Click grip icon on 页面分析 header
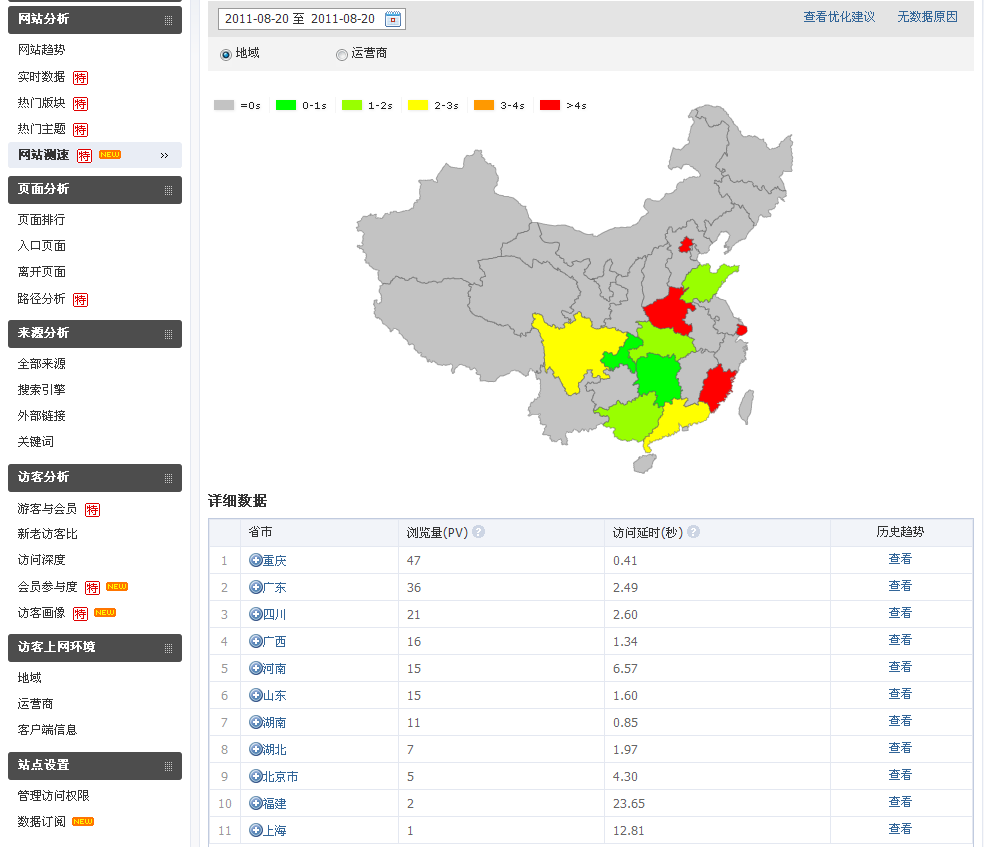Viewport: 984px width, 847px height. 168,190
